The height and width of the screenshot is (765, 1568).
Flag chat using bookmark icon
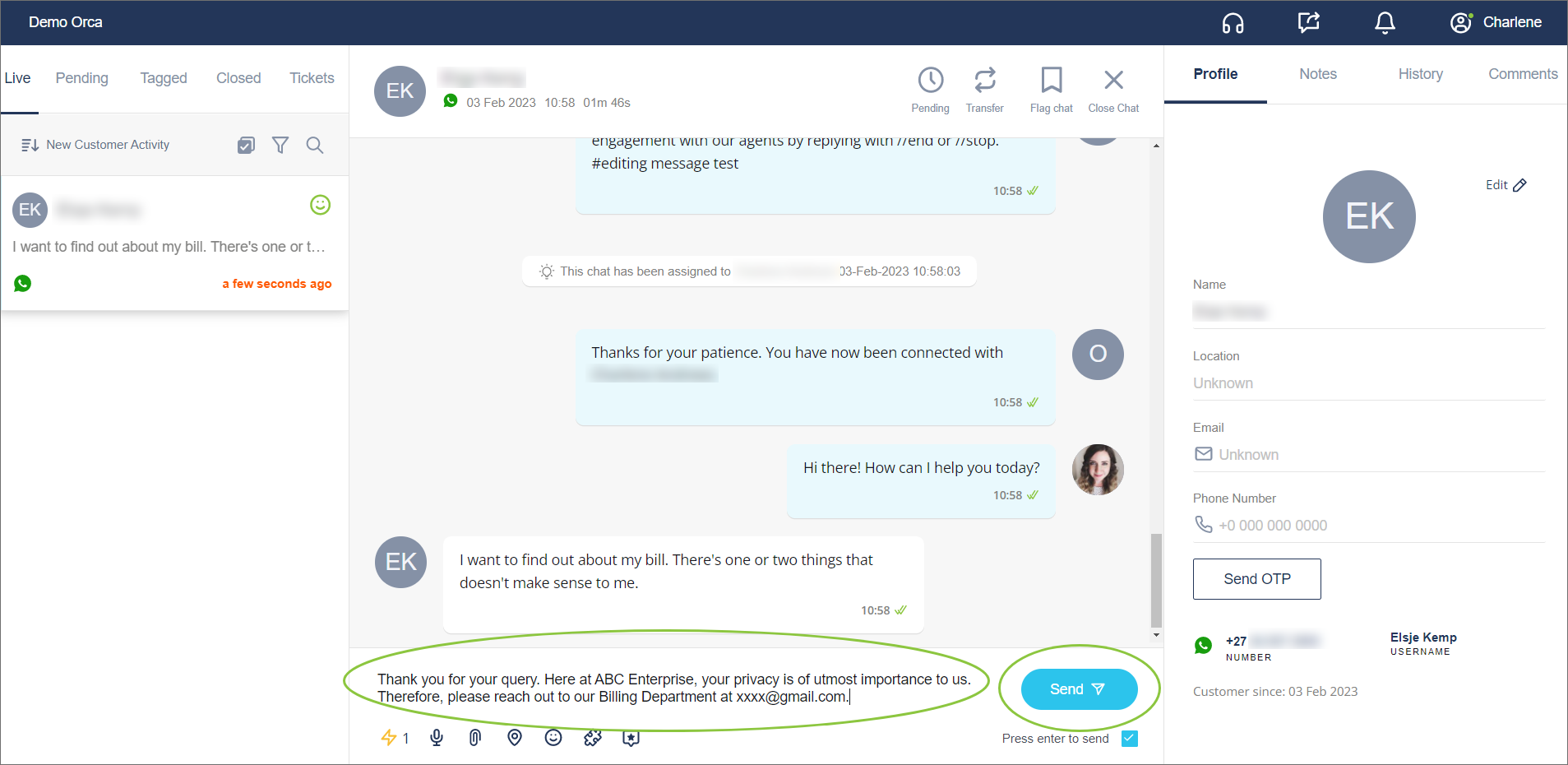1051,81
